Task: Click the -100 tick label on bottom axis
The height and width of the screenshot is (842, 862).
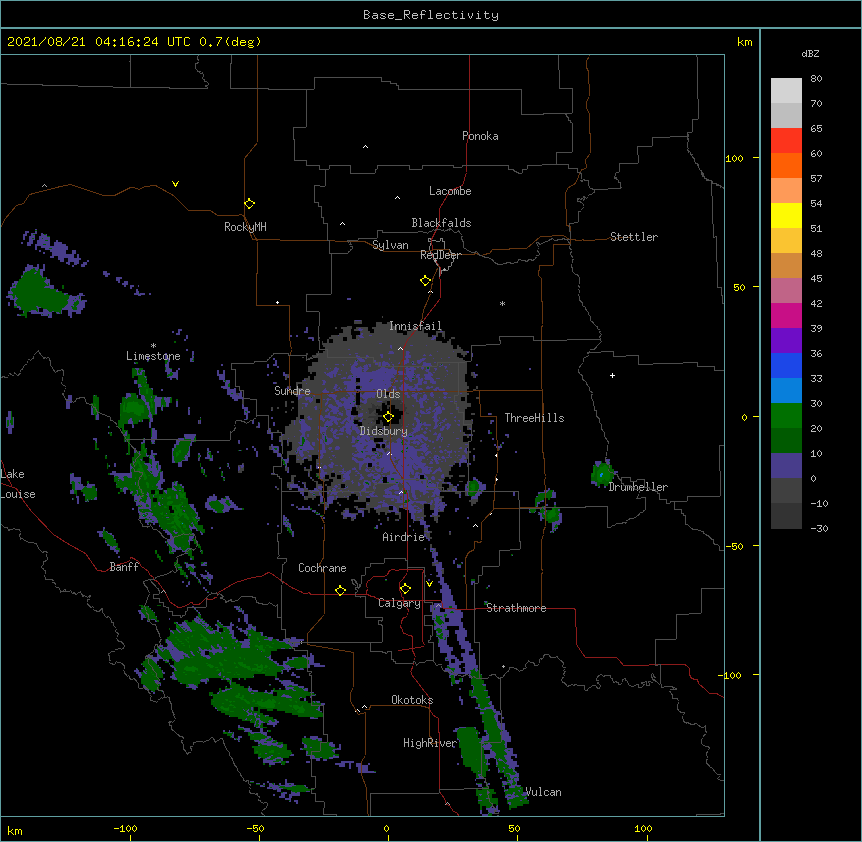Action: click(x=125, y=828)
